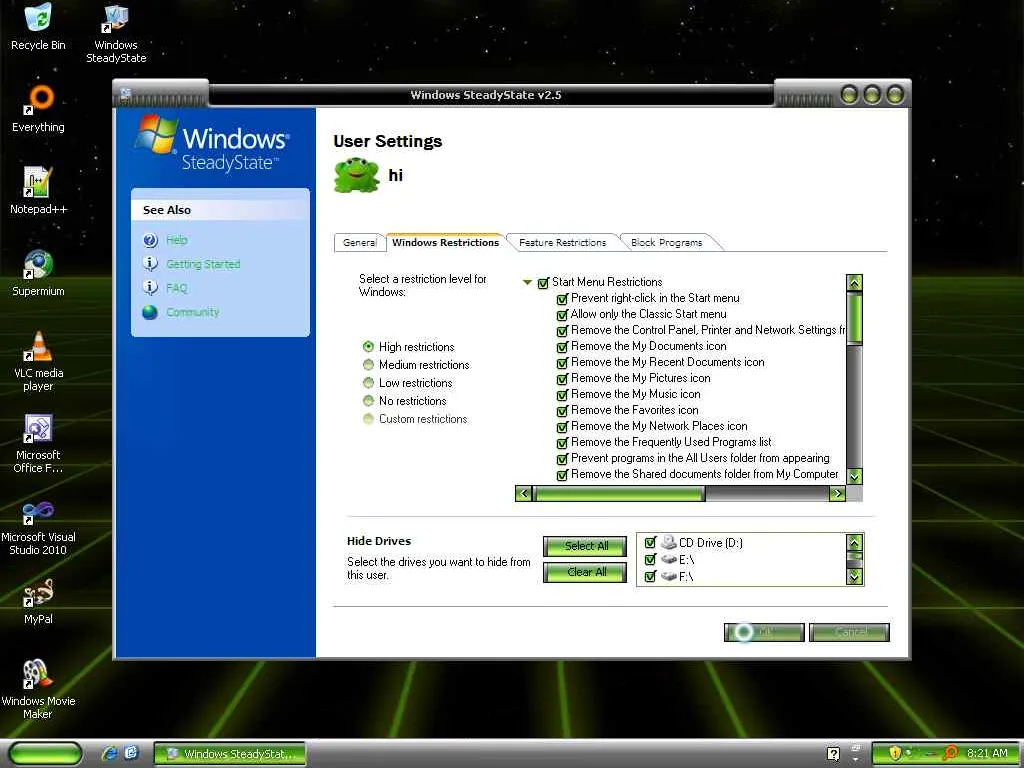The height and width of the screenshot is (768, 1024).
Task: Click restrictions list scroll left arrow
Action: [x=523, y=494]
